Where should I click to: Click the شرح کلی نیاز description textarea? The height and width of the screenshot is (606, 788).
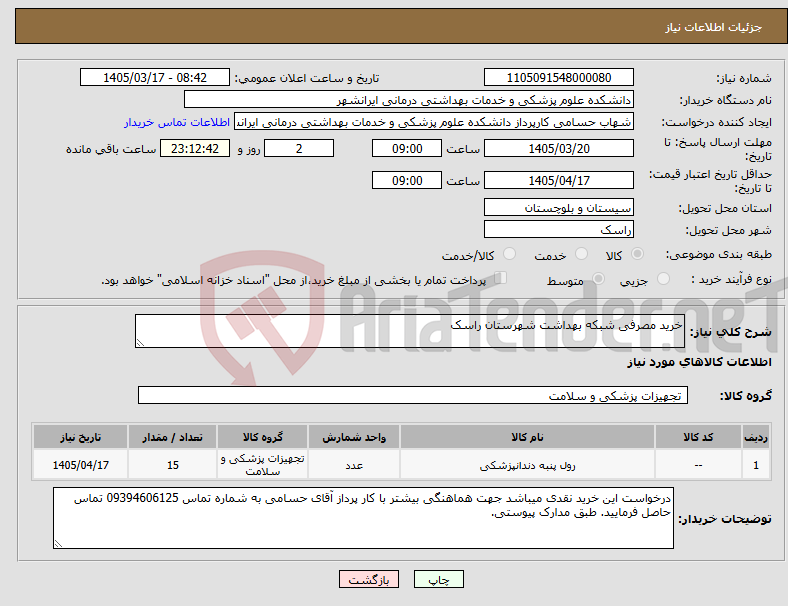click(410, 331)
